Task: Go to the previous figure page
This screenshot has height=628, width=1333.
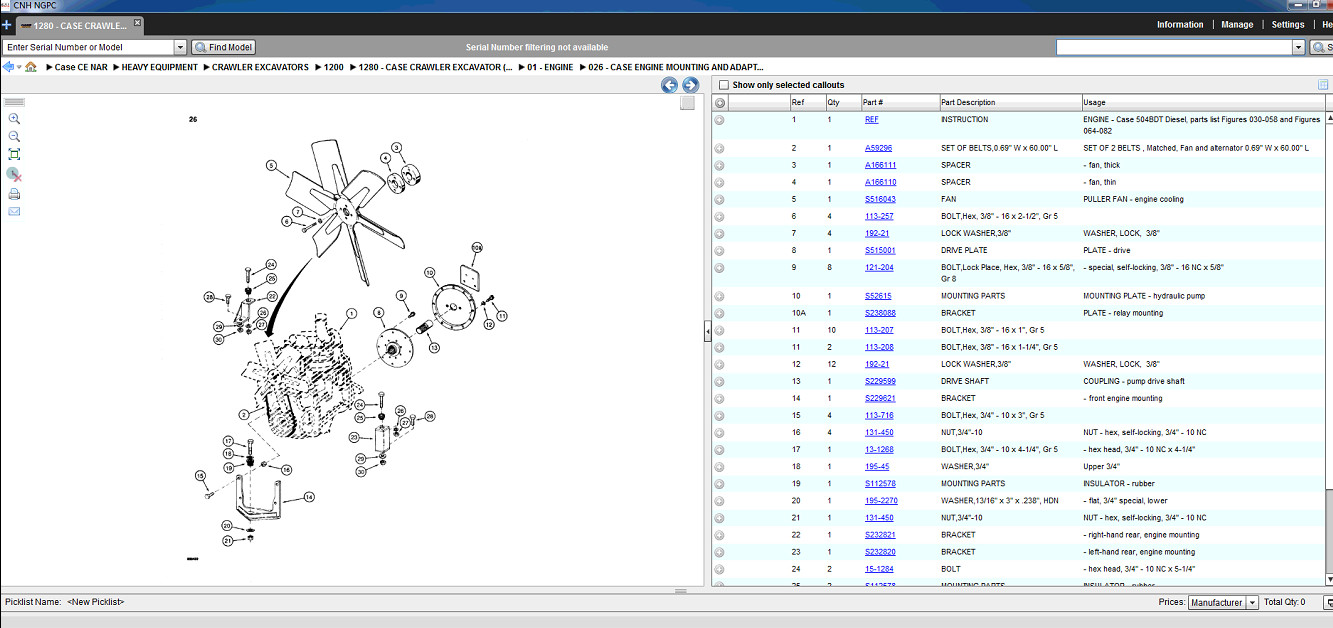Action: (x=670, y=85)
